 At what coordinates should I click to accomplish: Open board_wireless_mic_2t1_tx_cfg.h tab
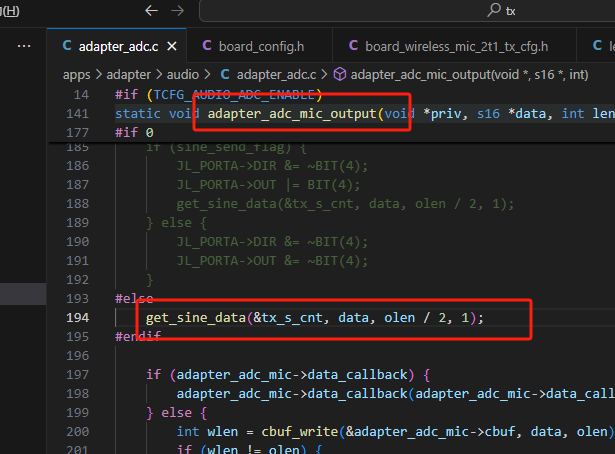pyautogui.click(x=454, y=46)
